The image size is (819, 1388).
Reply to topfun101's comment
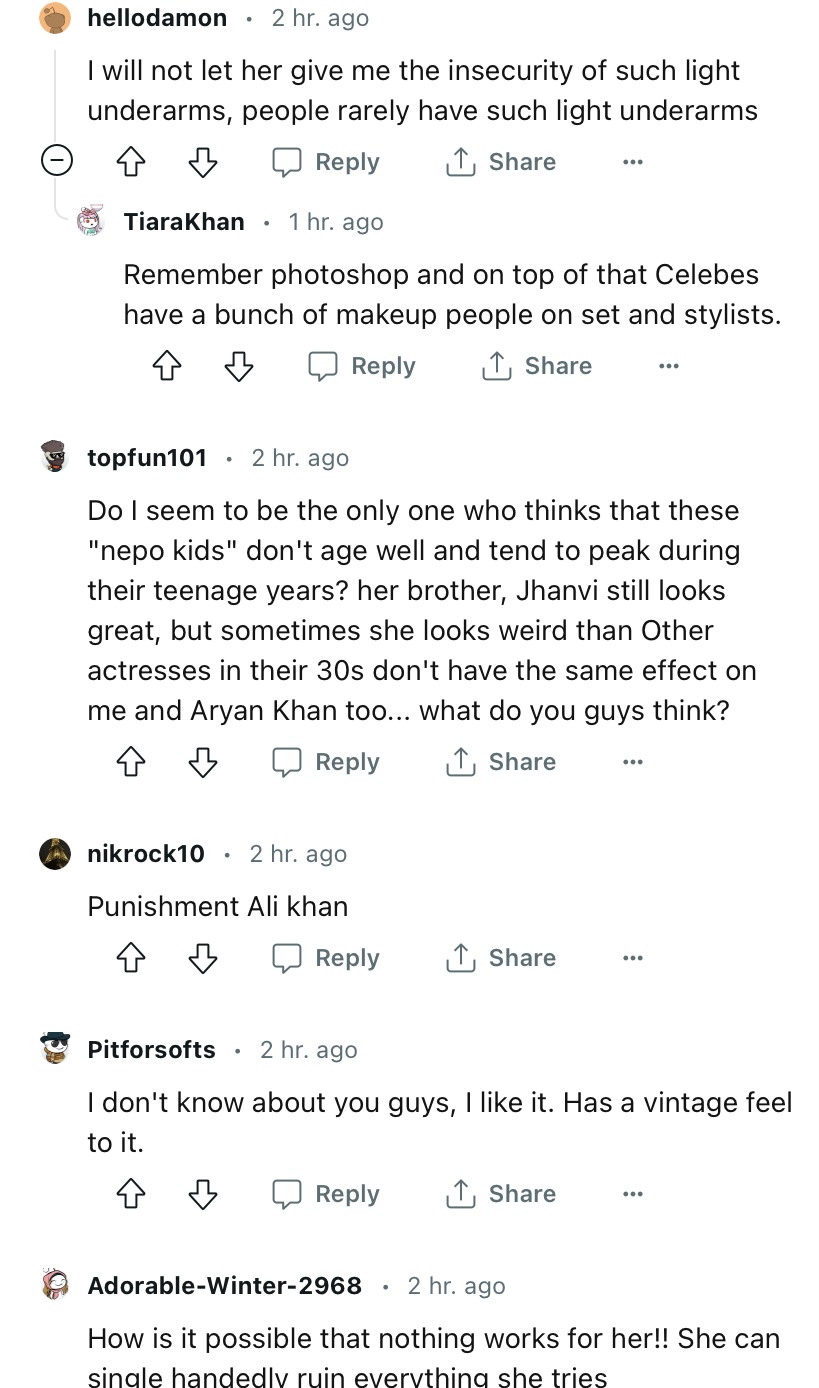[x=326, y=762]
